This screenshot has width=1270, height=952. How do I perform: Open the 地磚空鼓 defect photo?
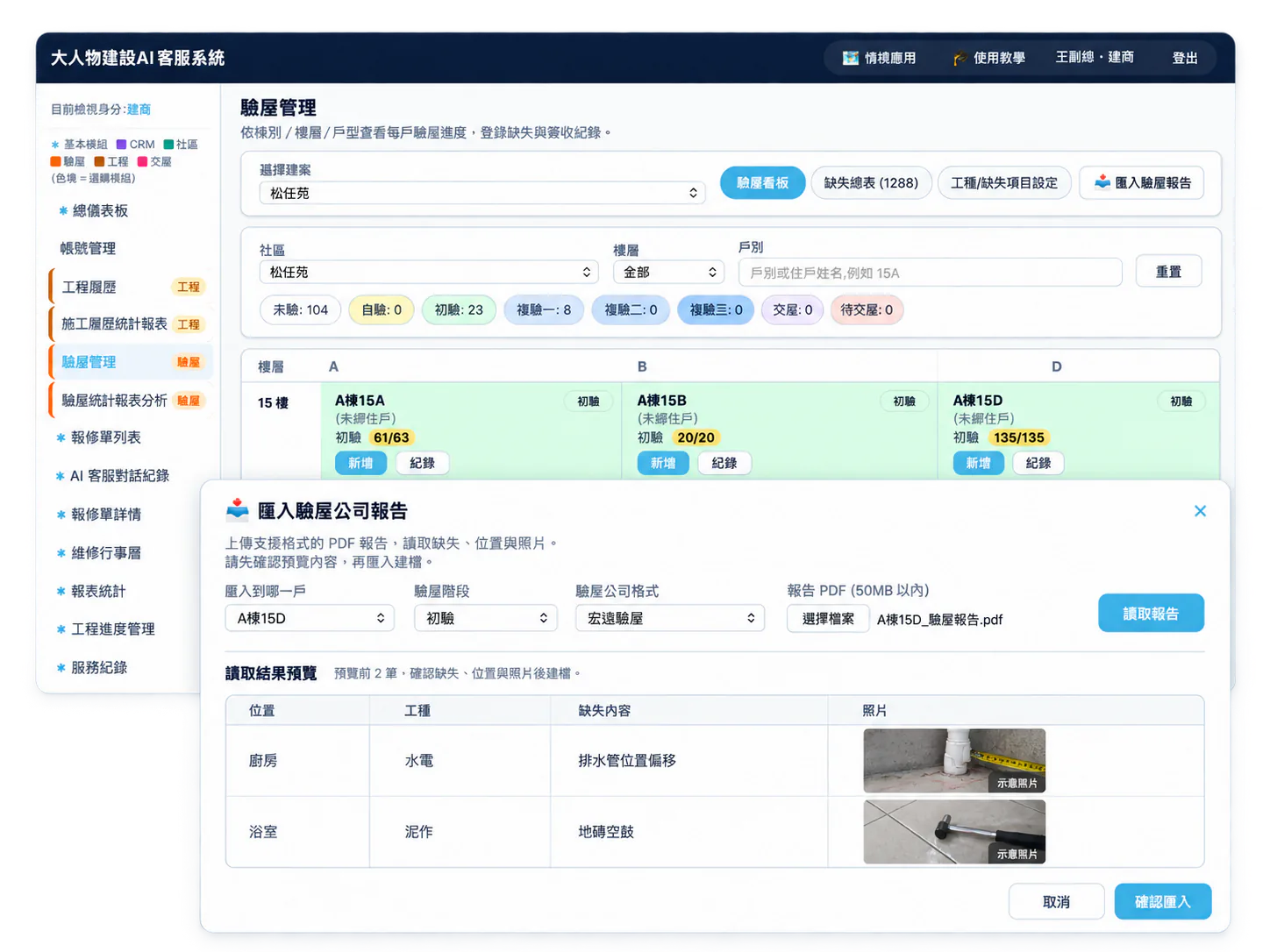coord(954,832)
